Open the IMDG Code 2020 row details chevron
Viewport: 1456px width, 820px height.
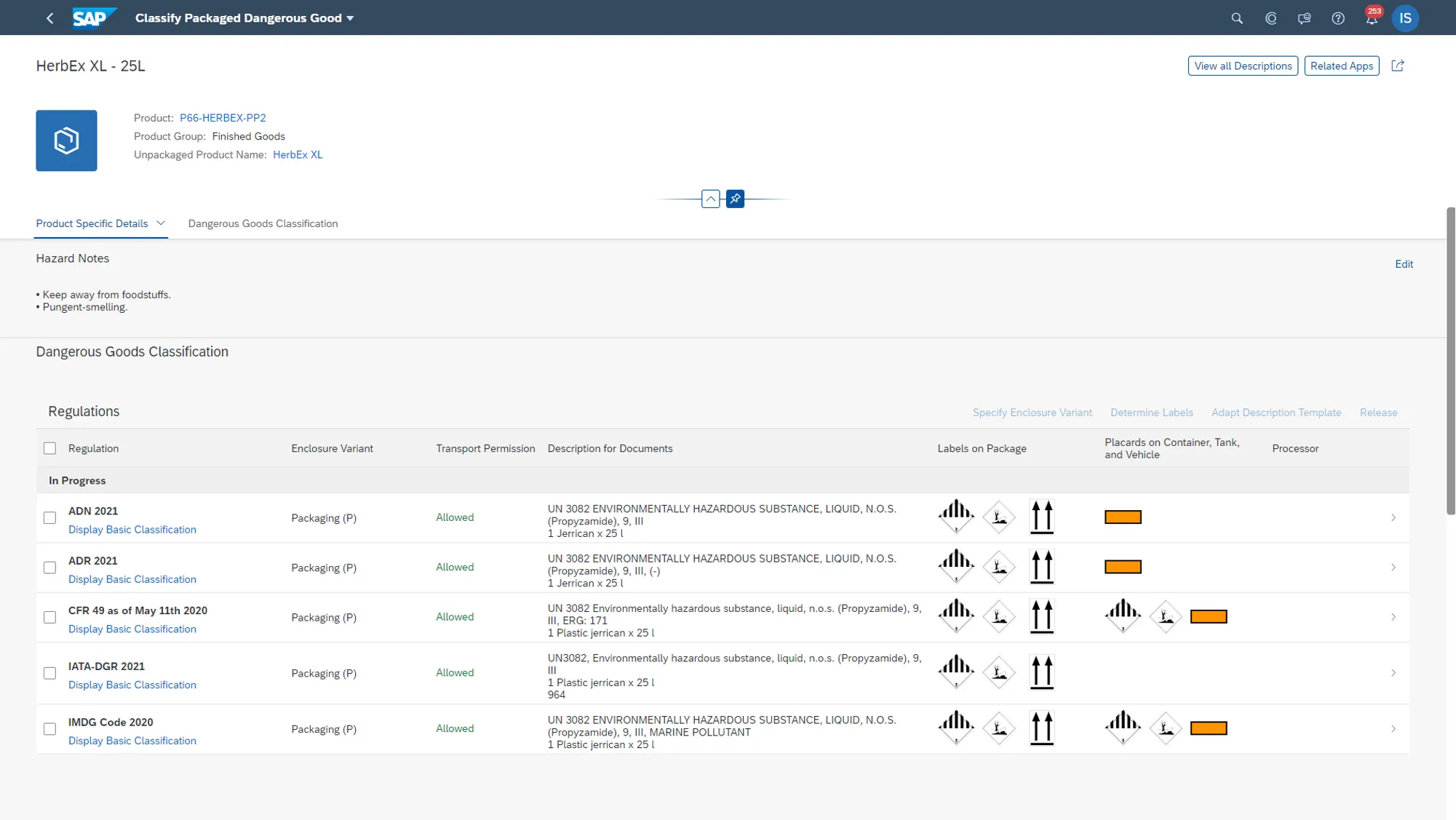click(1393, 728)
